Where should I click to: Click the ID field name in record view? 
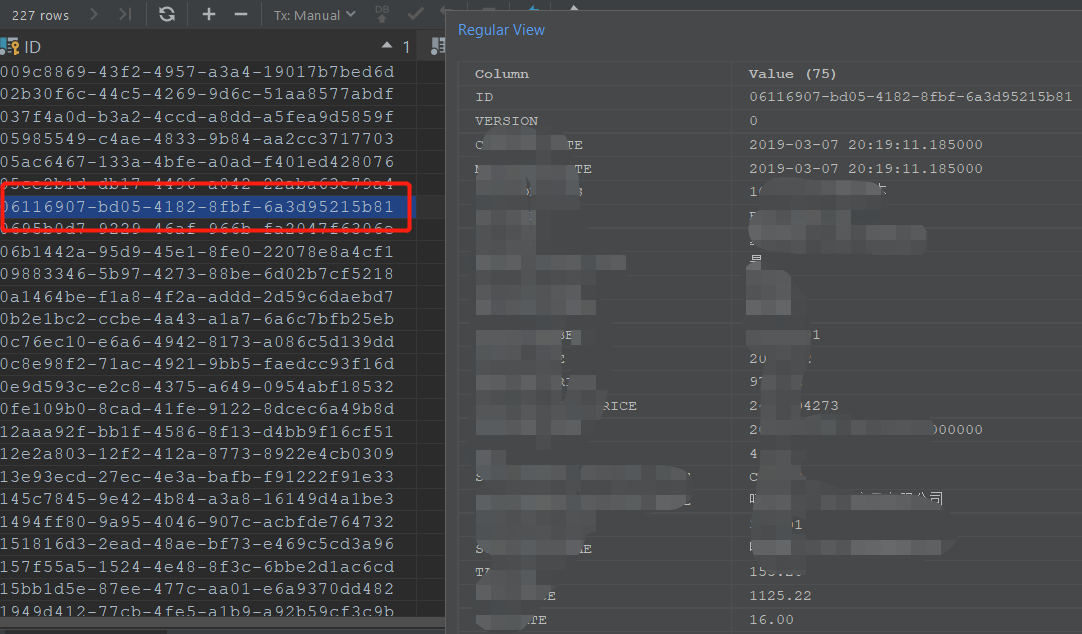click(x=484, y=97)
